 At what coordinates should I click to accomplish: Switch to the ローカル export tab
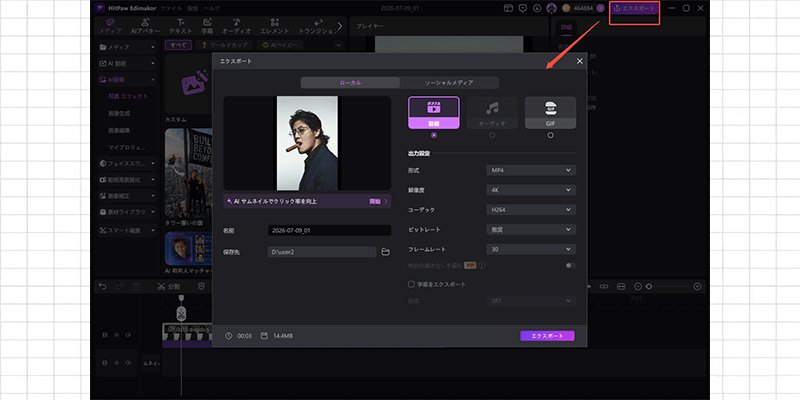(x=351, y=83)
